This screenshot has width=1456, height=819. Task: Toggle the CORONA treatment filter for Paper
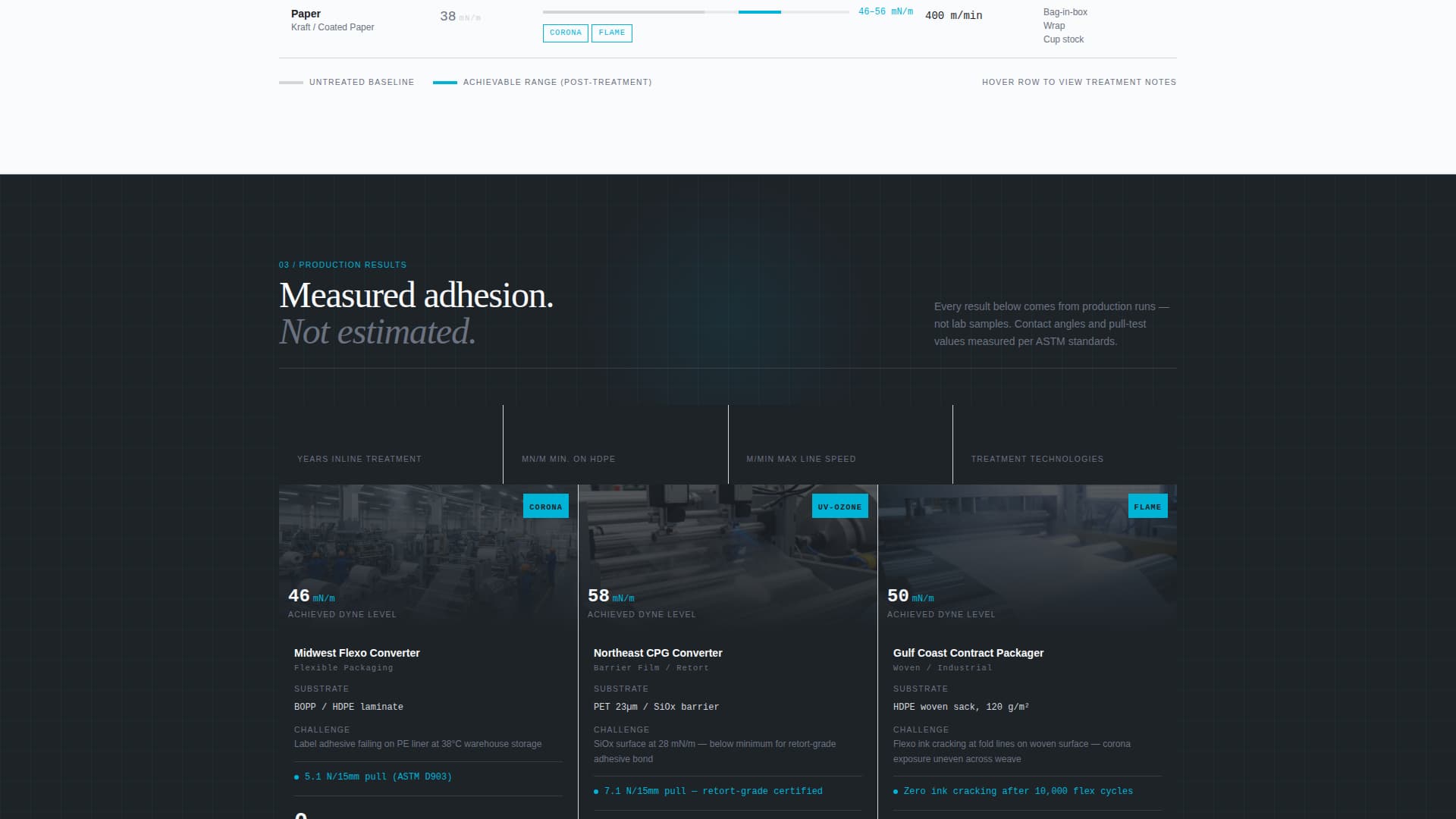pos(566,33)
